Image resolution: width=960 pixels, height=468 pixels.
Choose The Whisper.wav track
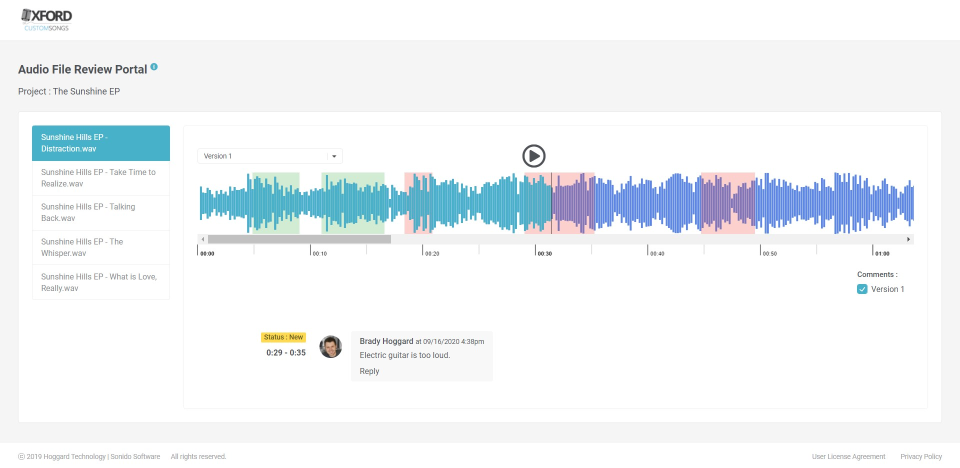pyautogui.click(x=100, y=247)
